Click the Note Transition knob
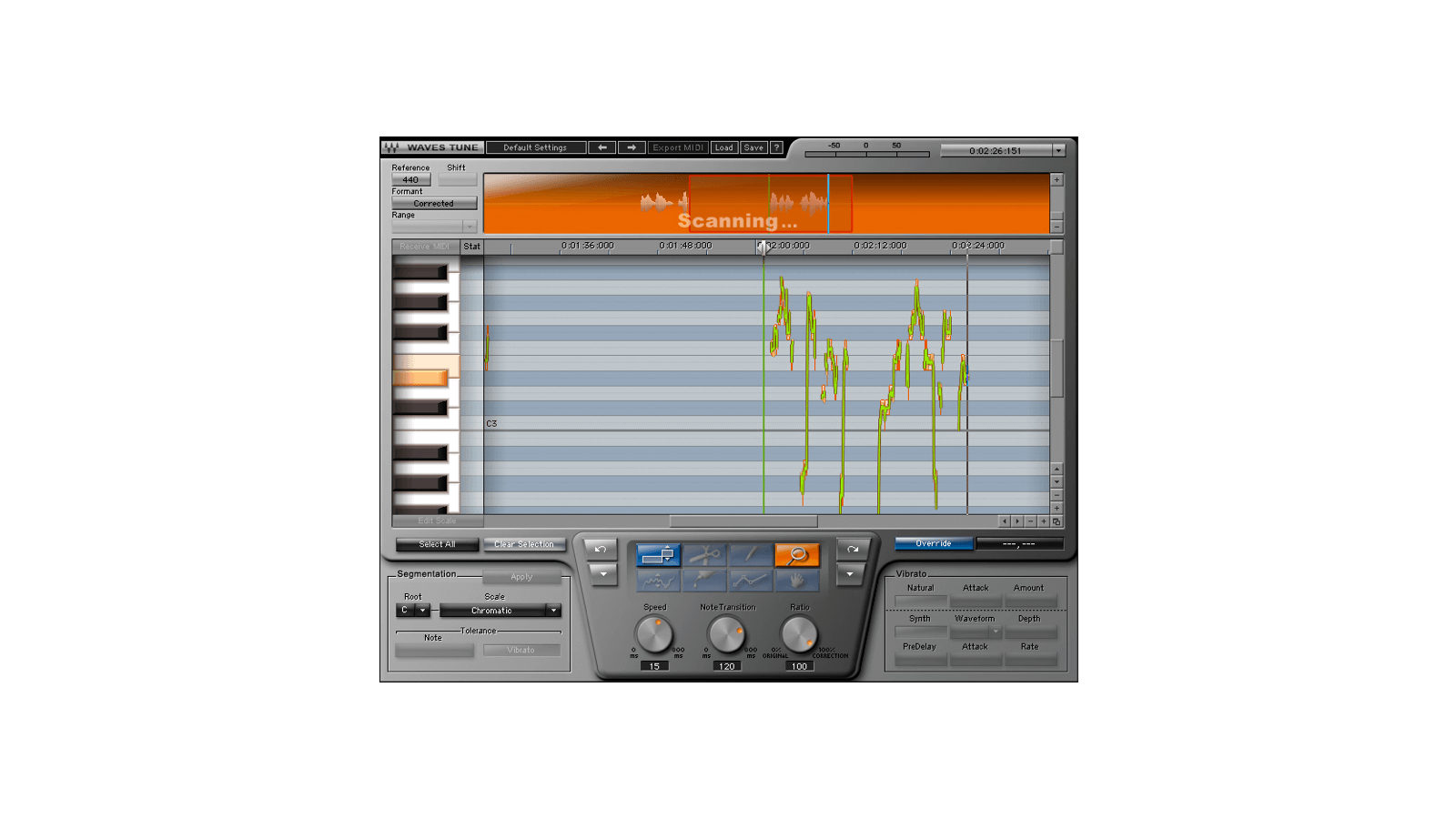1456x819 pixels. [x=726, y=634]
